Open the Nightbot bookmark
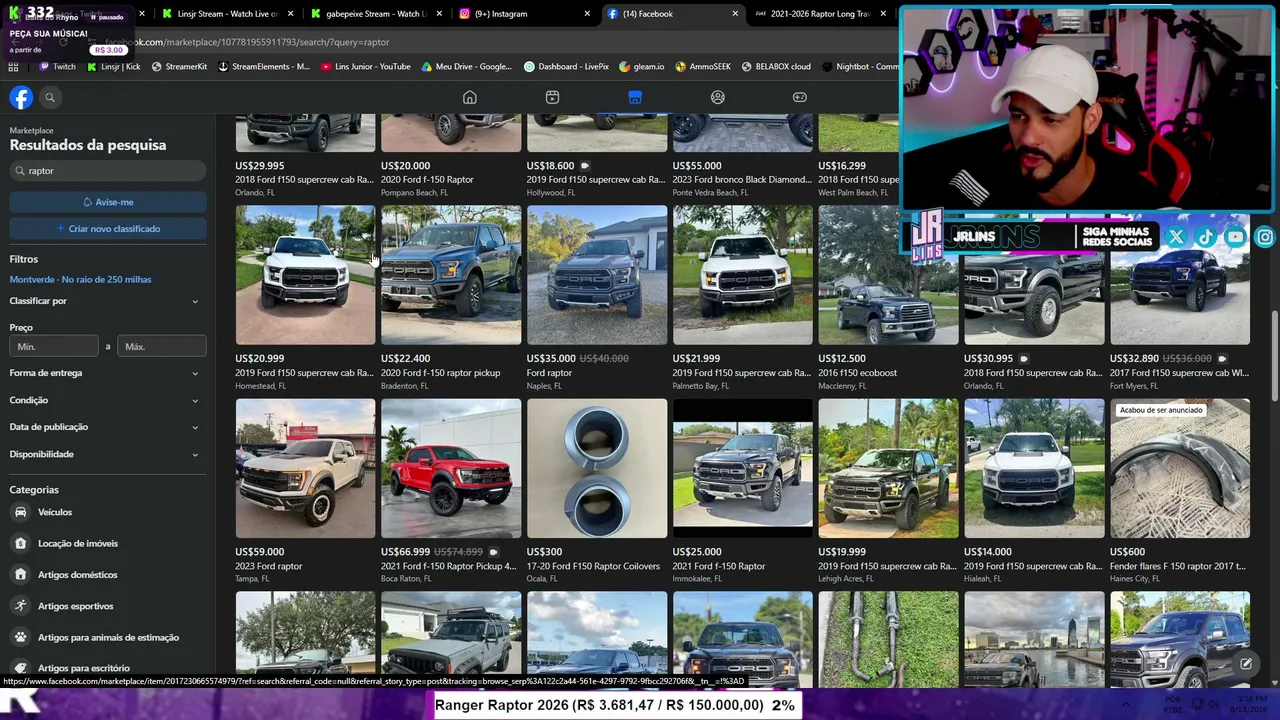 (860, 67)
